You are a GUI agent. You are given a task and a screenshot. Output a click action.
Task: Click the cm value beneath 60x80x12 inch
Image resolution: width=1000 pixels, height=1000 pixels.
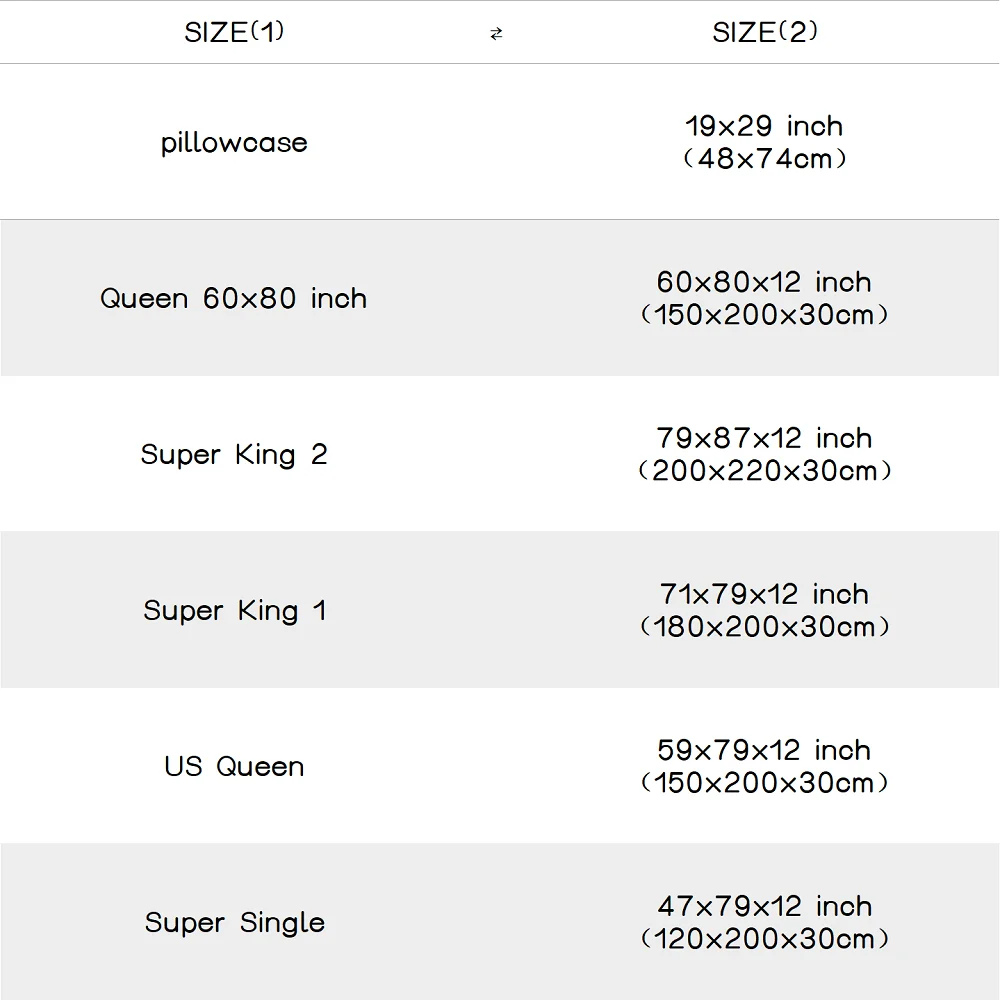pyautogui.click(x=764, y=315)
